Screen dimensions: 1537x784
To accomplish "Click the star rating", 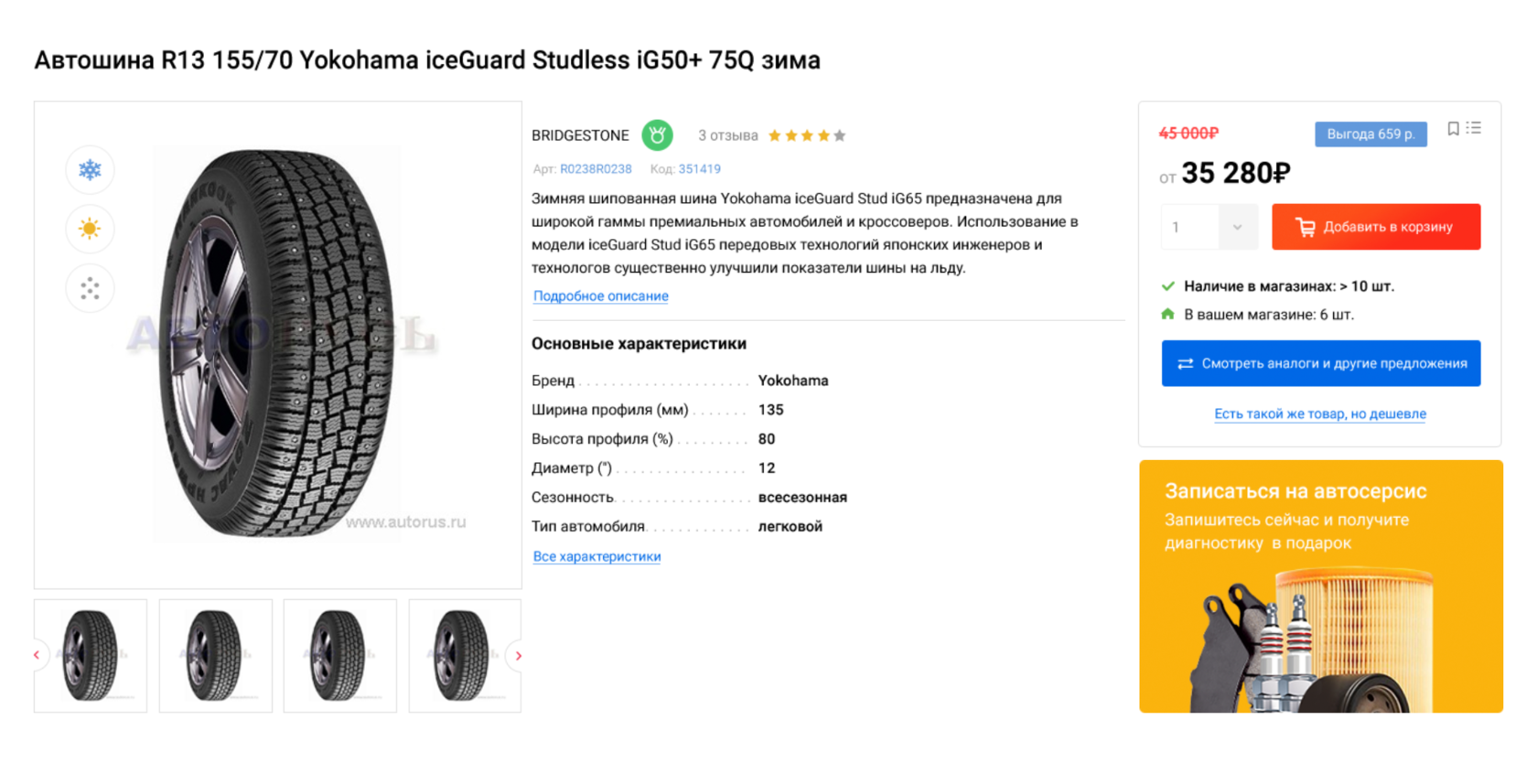I will click(806, 135).
